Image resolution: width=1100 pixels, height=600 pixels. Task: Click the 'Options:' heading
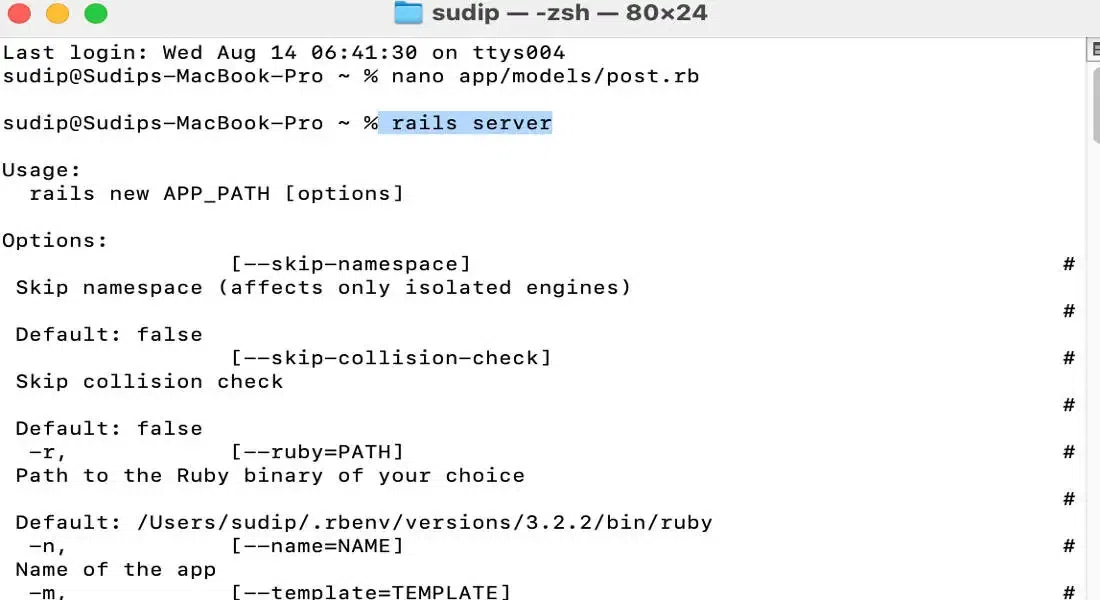click(x=56, y=240)
